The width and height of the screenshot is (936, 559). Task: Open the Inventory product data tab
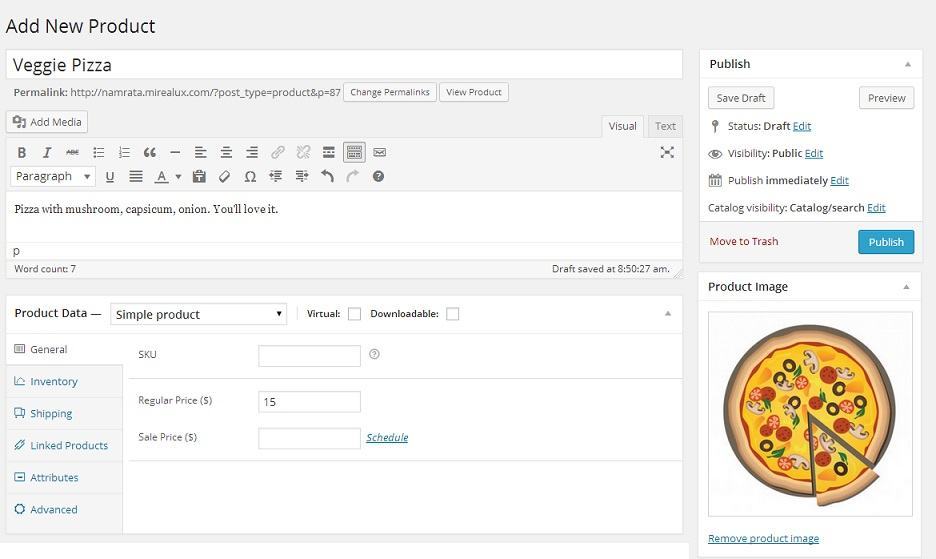click(54, 382)
